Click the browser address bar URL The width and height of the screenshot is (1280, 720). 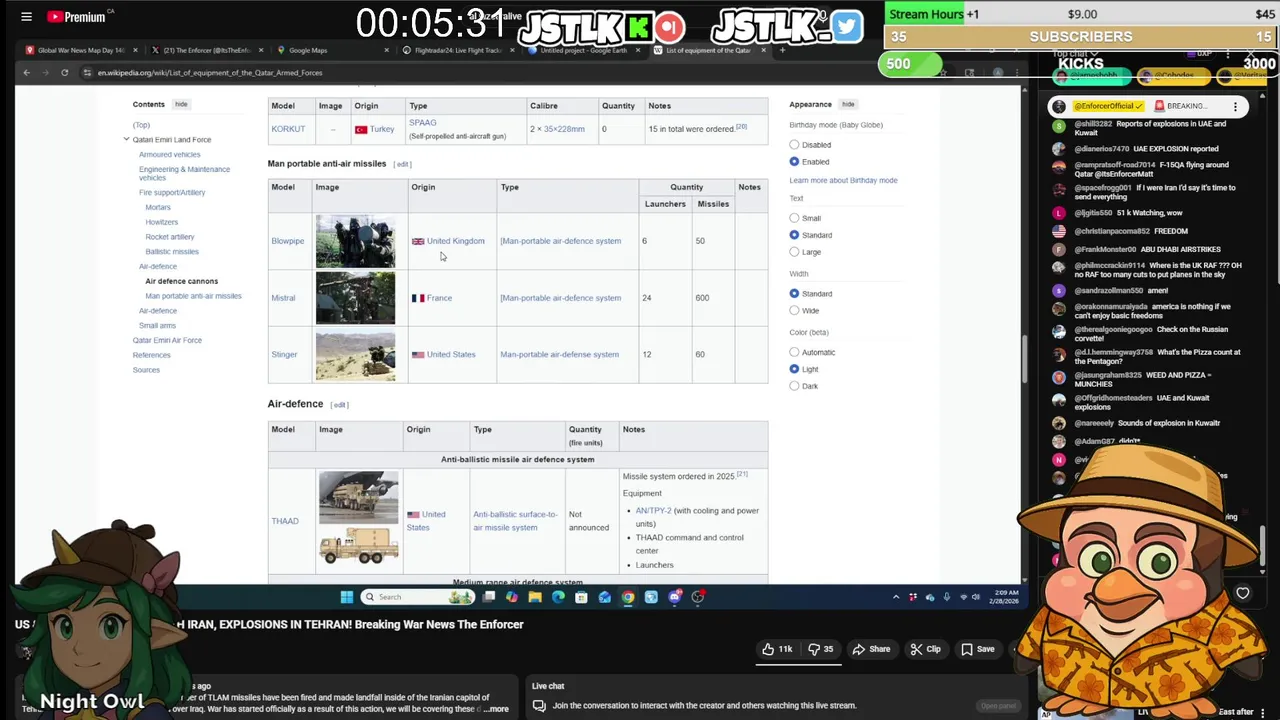pos(210,72)
